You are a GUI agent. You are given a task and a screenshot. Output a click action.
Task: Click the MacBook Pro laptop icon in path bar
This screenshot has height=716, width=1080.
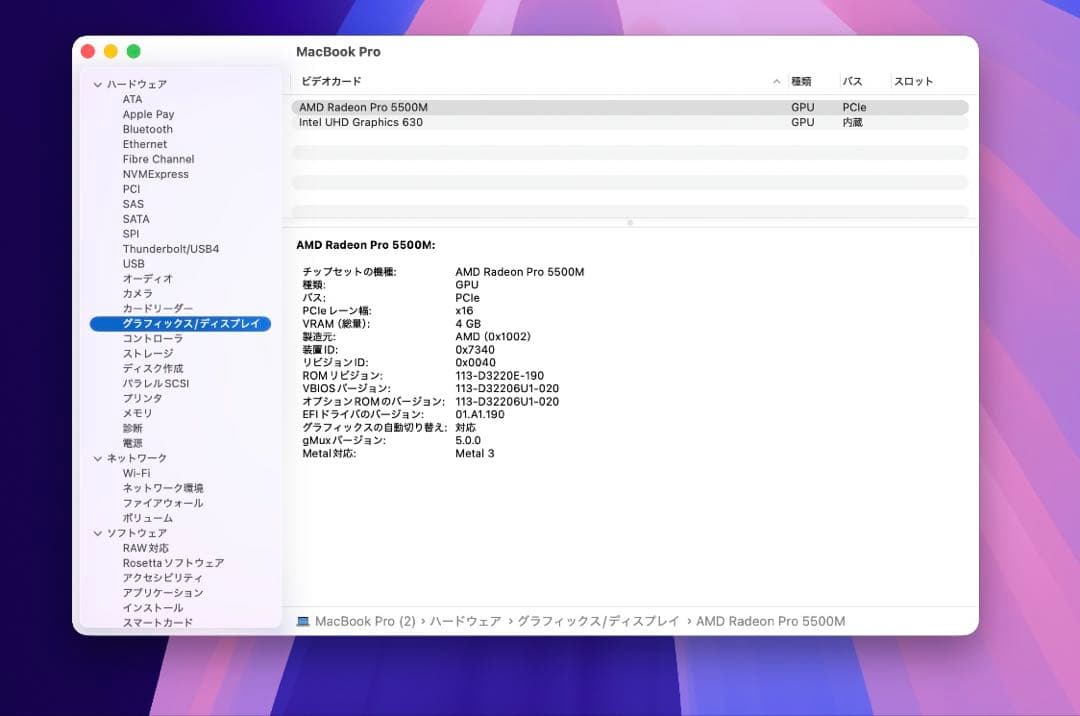[x=303, y=621]
